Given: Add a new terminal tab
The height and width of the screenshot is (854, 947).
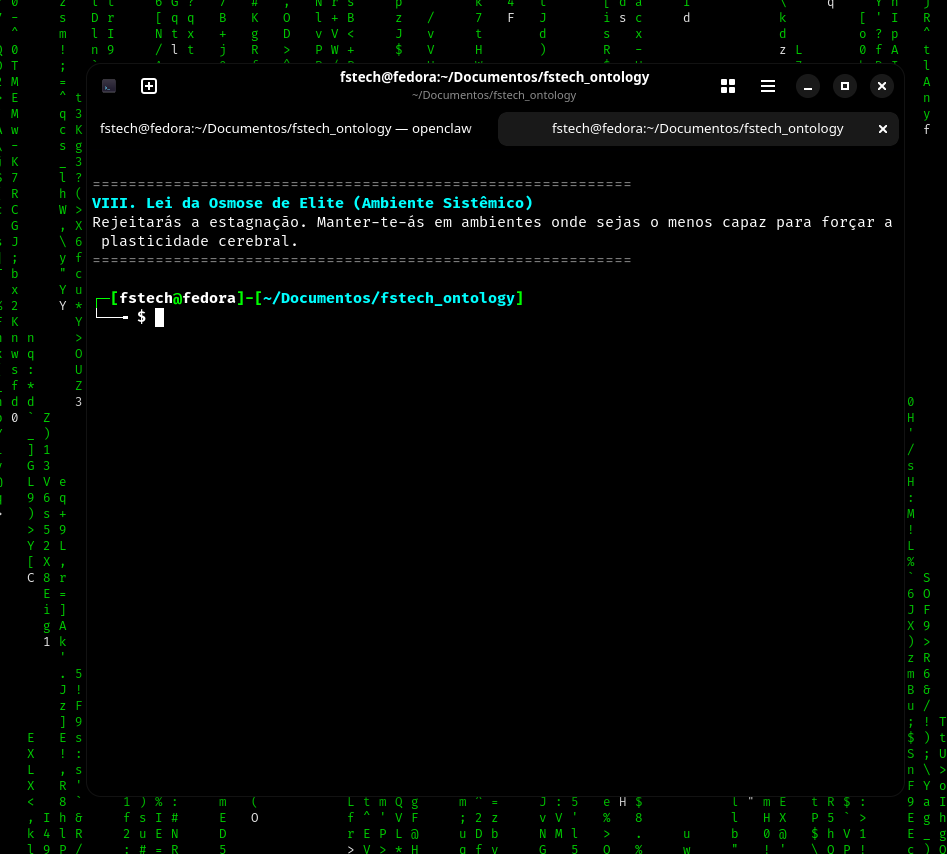Looking at the screenshot, I should click(x=149, y=86).
